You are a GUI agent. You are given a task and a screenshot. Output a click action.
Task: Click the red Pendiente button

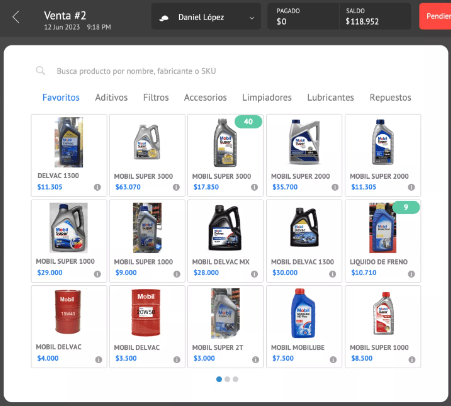point(435,16)
